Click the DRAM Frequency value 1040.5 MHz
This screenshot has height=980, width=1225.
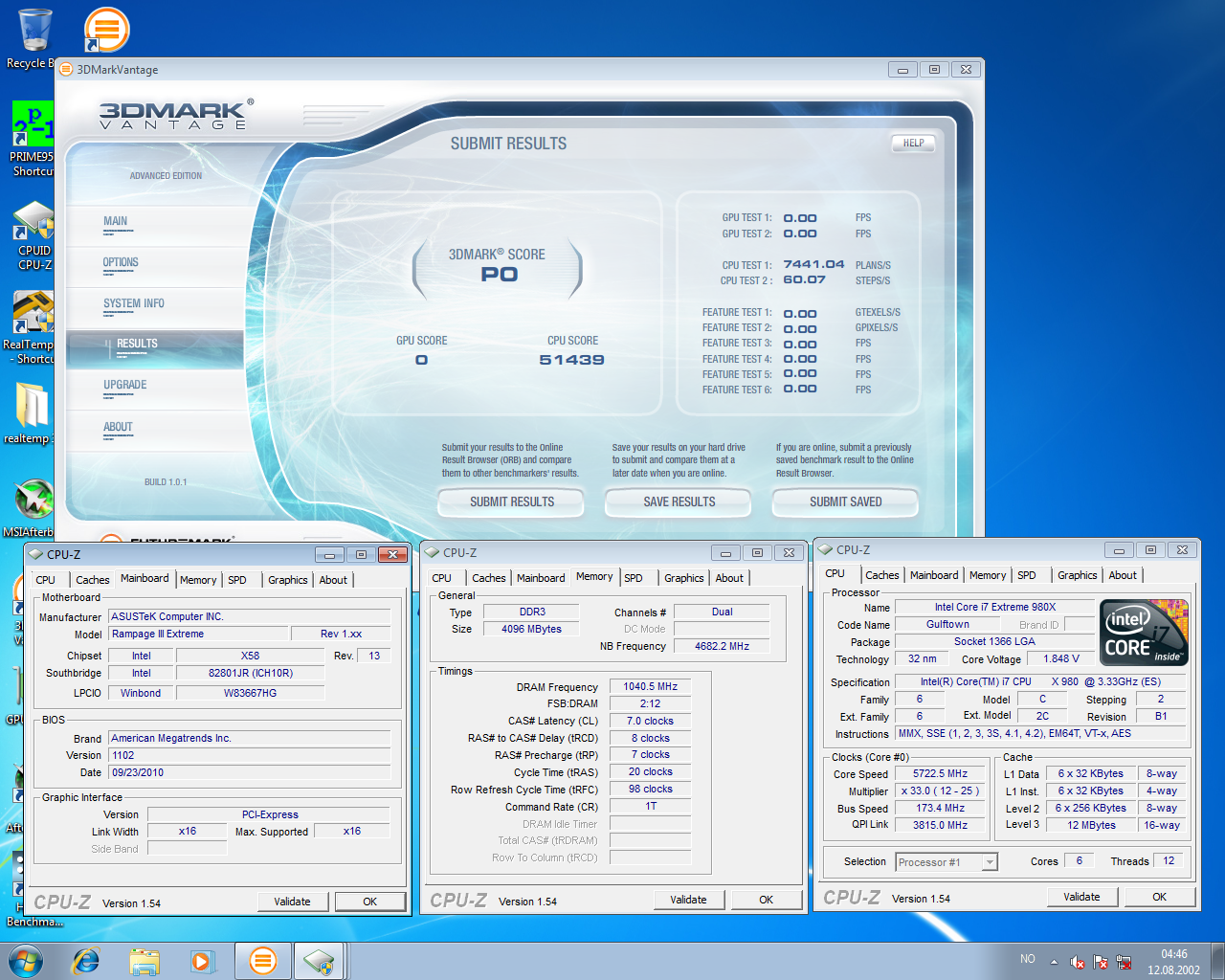(x=651, y=686)
